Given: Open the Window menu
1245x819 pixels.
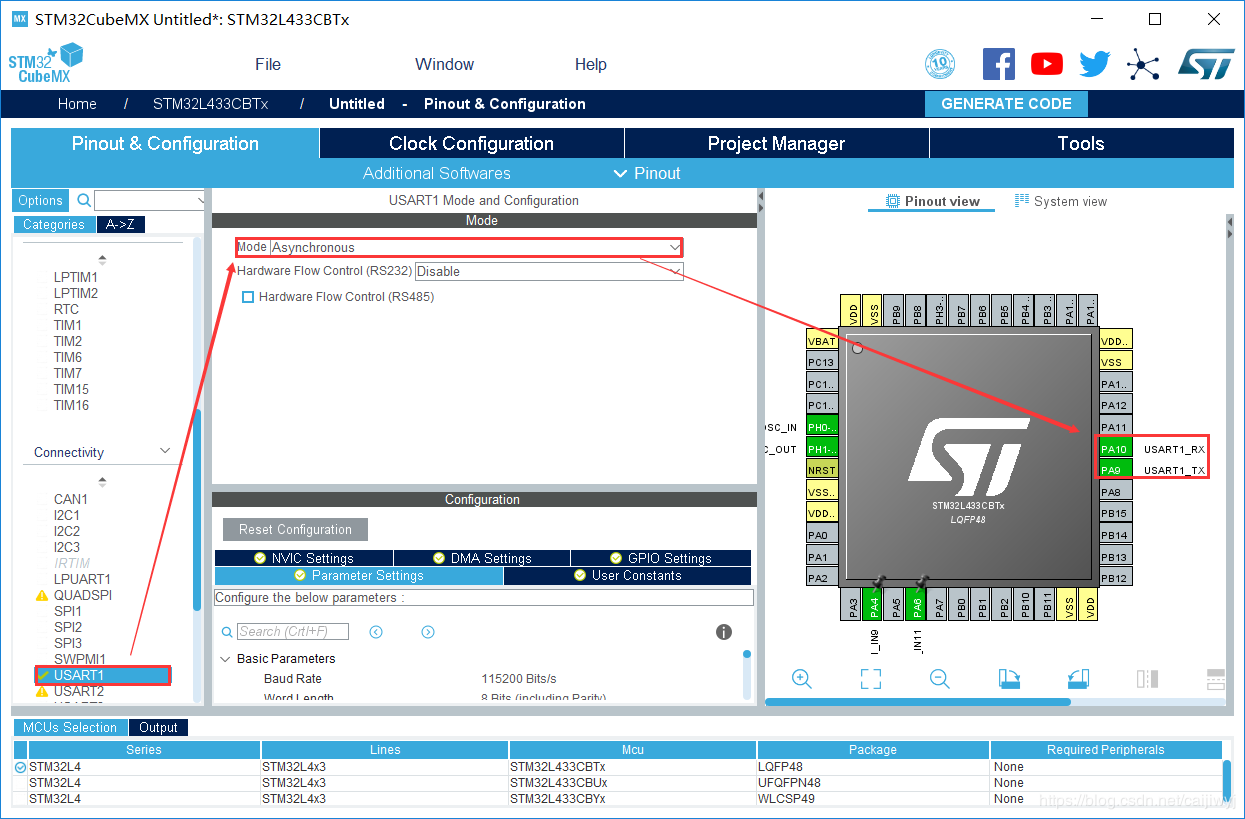Looking at the screenshot, I should tap(444, 64).
